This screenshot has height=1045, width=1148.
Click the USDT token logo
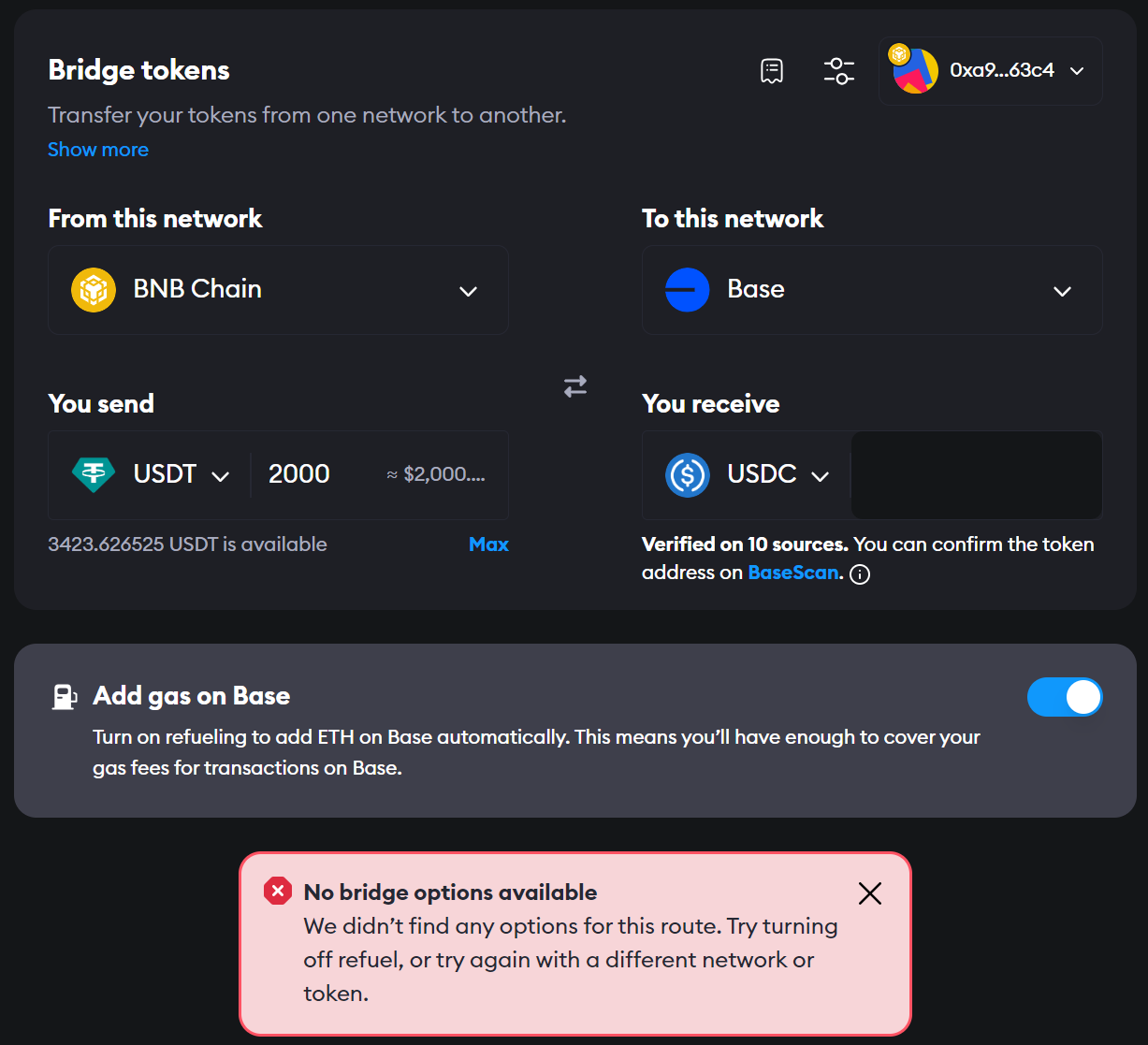(94, 474)
